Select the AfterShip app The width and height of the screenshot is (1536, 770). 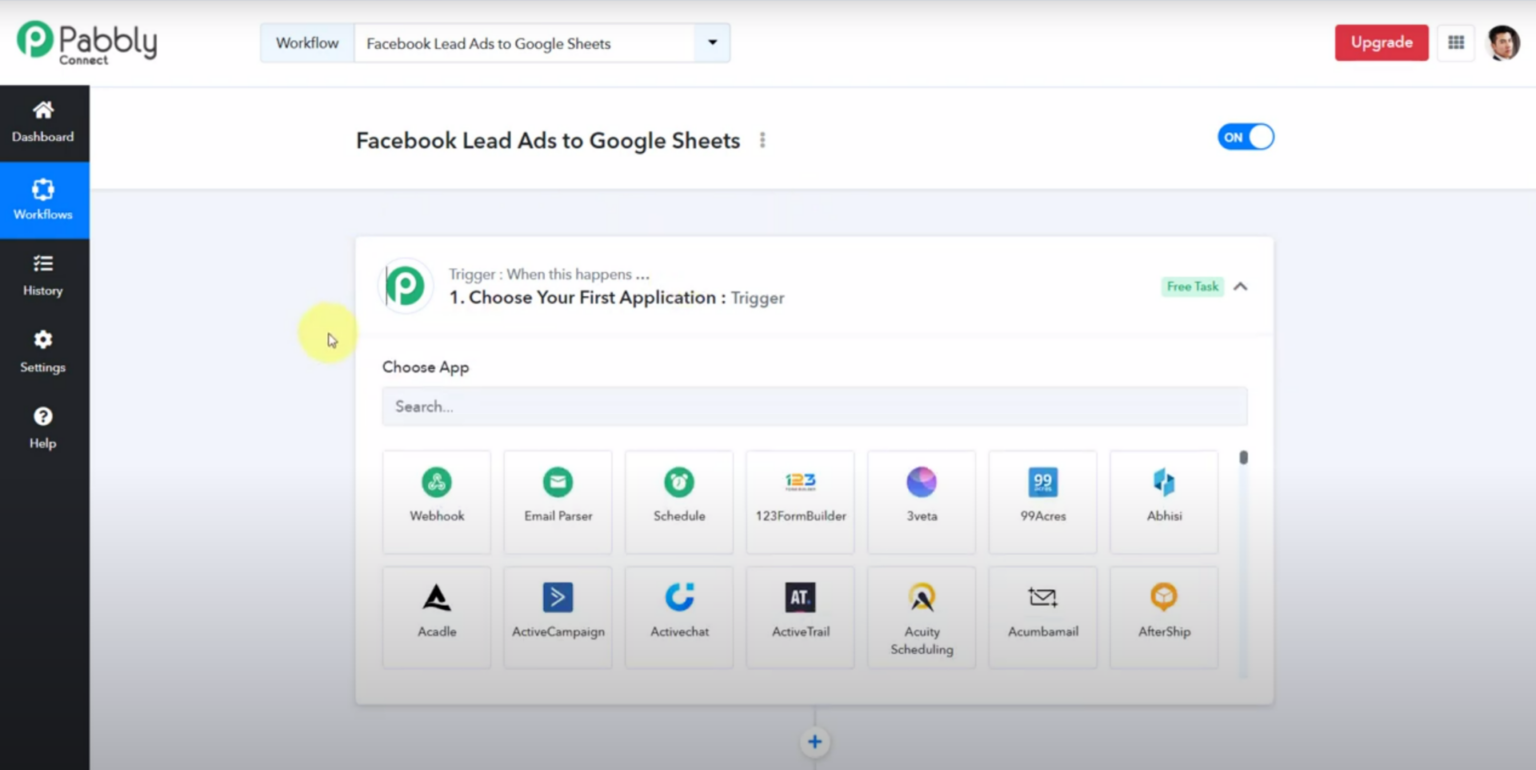1163,616
